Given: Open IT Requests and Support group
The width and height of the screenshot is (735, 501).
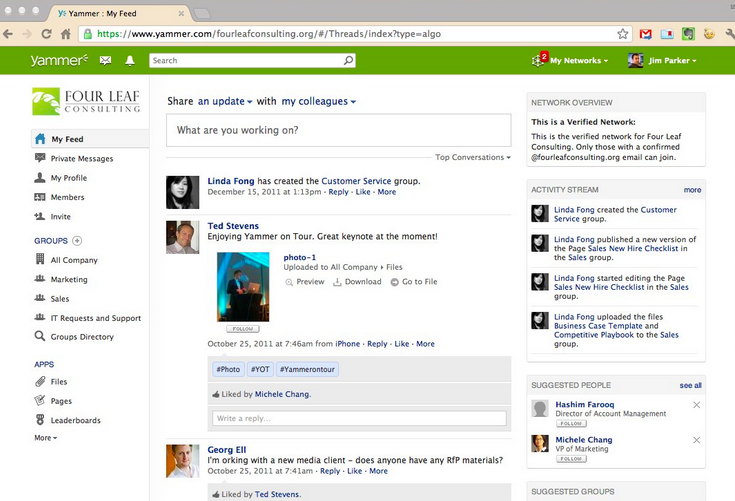Looking at the screenshot, I should click(x=88, y=318).
